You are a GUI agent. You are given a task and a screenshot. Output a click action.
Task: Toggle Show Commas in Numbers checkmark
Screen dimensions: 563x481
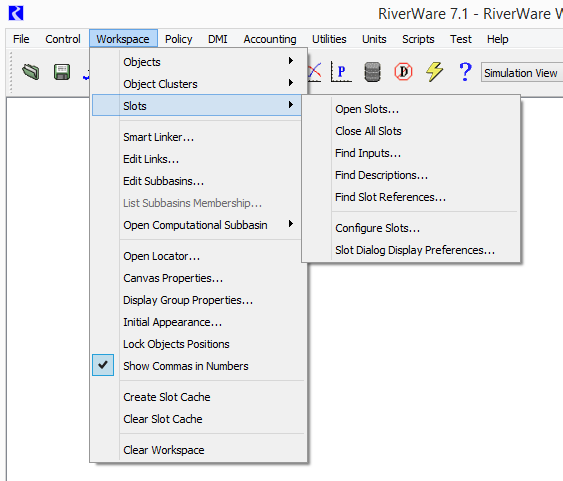tap(103, 365)
